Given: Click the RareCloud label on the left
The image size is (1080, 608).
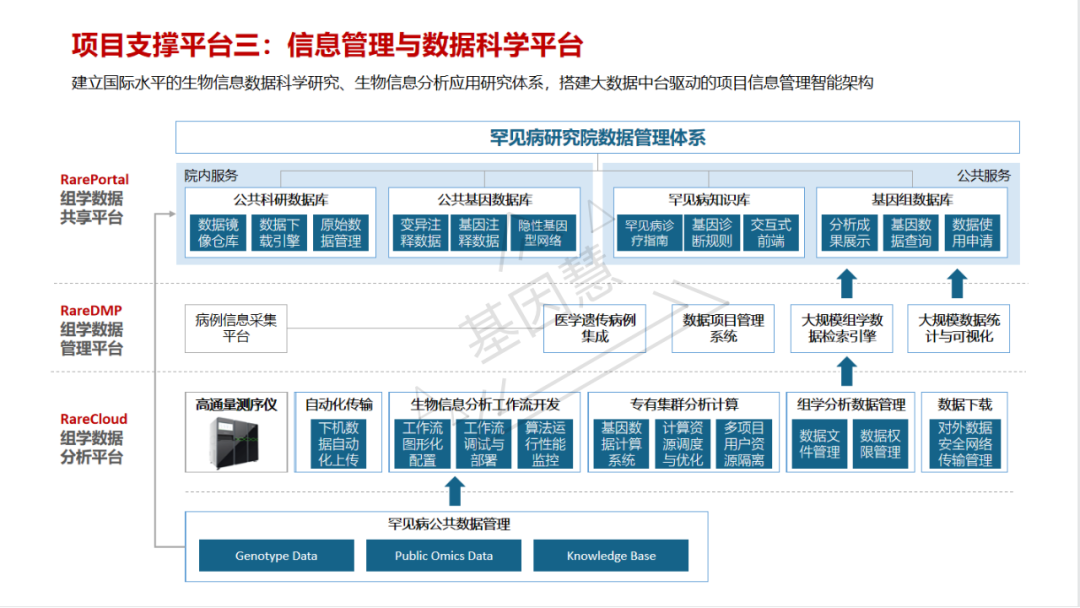Looking at the screenshot, I should point(93,419).
